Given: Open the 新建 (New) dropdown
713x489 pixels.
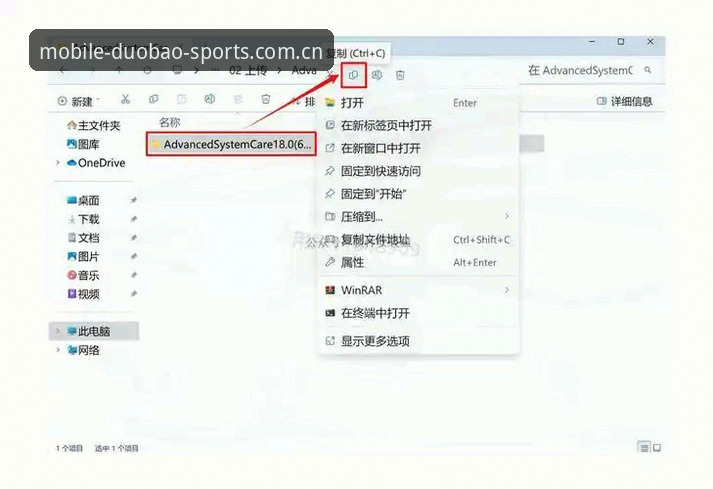Looking at the screenshot, I should pyautogui.click(x=78, y=101).
